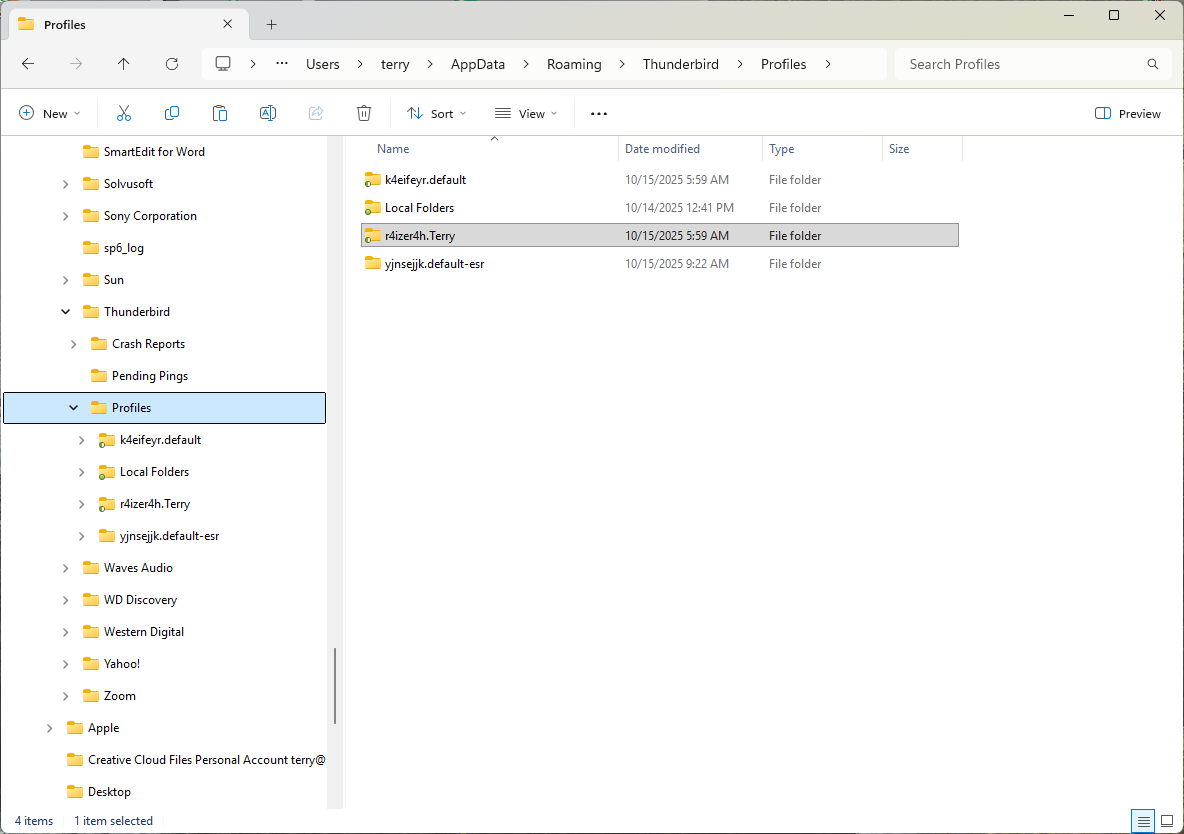Switch to details view in status bar
The height and width of the screenshot is (834, 1184).
pos(1143,821)
